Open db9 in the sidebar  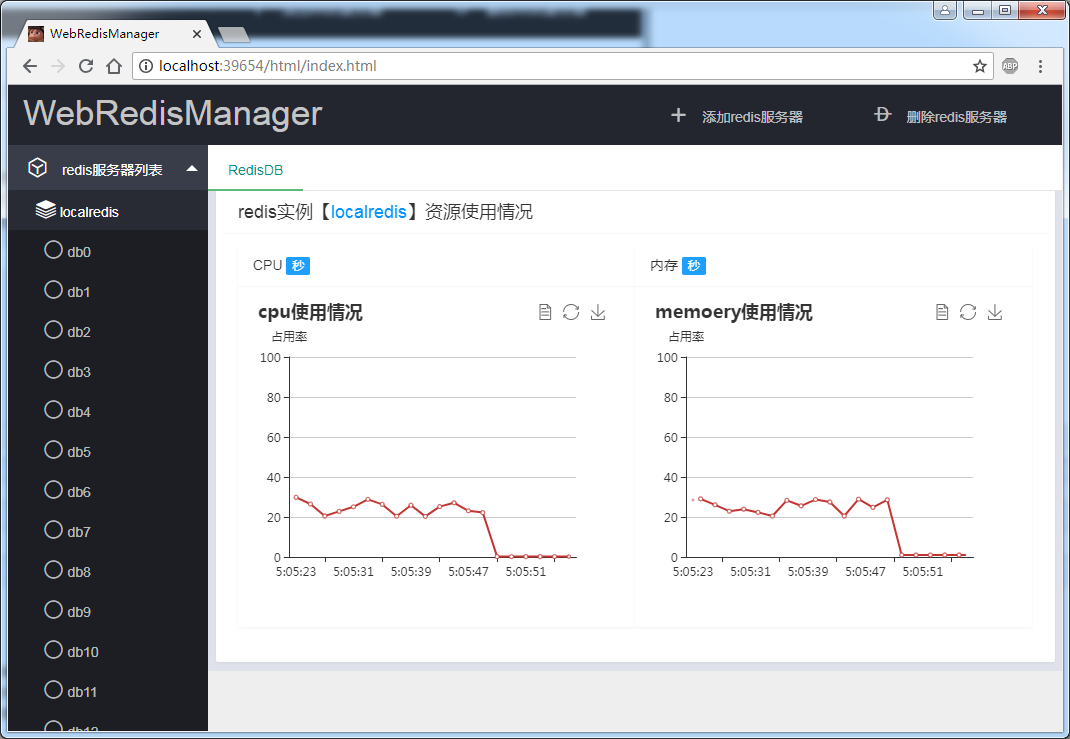click(x=108, y=611)
